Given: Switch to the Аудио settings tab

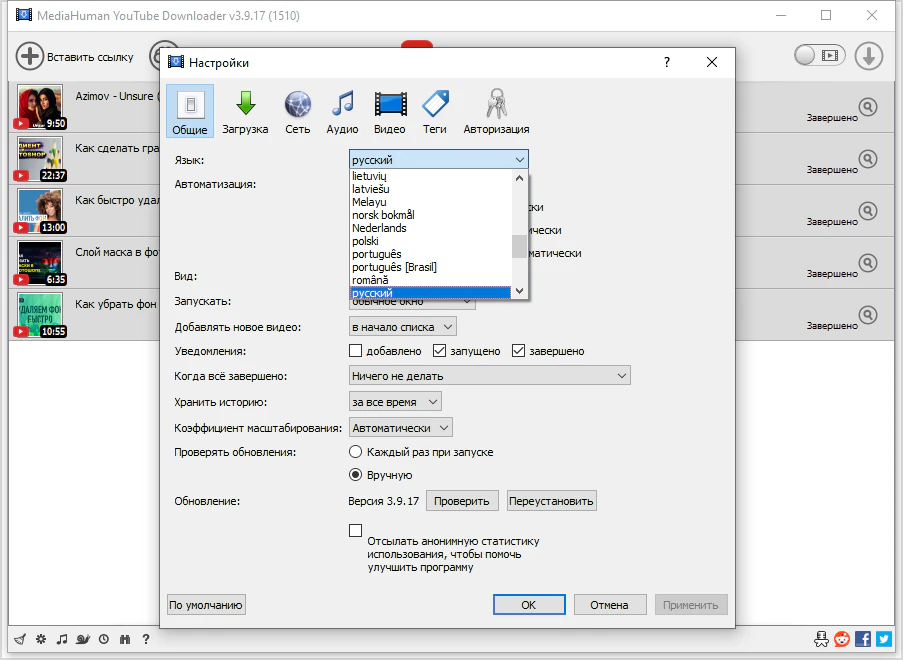Looking at the screenshot, I should (x=342, y=112).
